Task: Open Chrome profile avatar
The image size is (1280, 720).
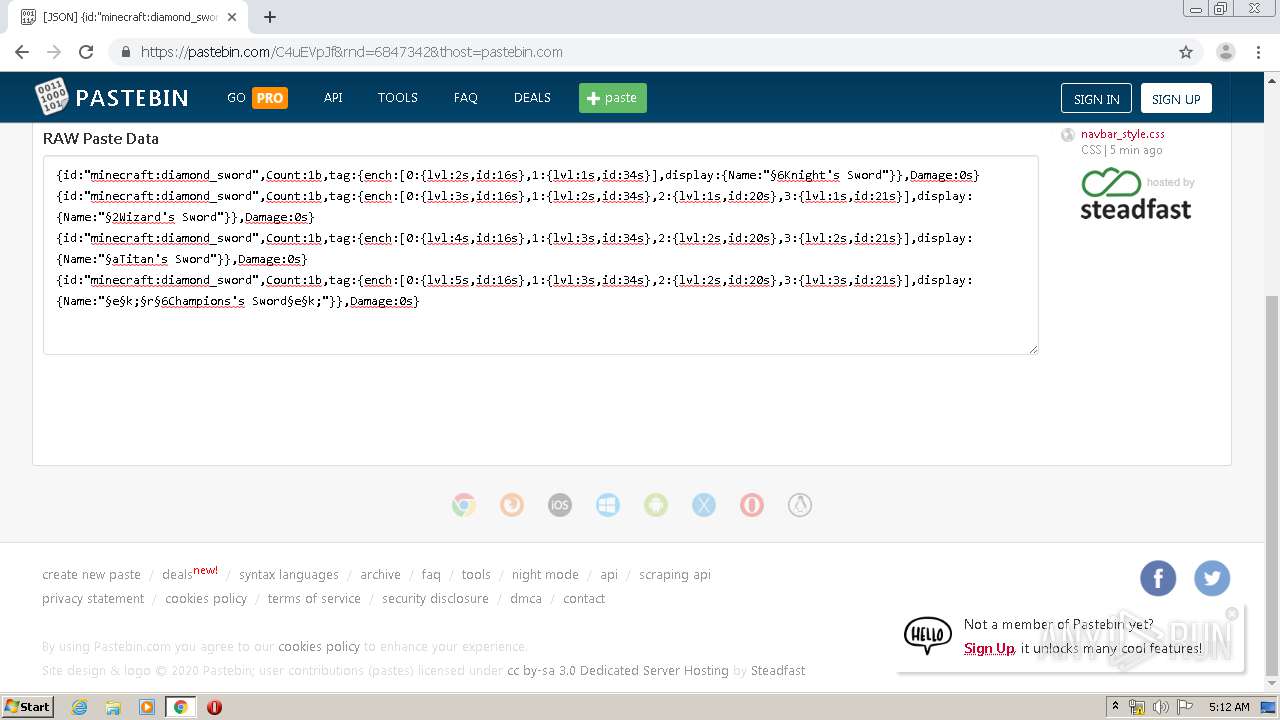Action: coord(1226,52)
